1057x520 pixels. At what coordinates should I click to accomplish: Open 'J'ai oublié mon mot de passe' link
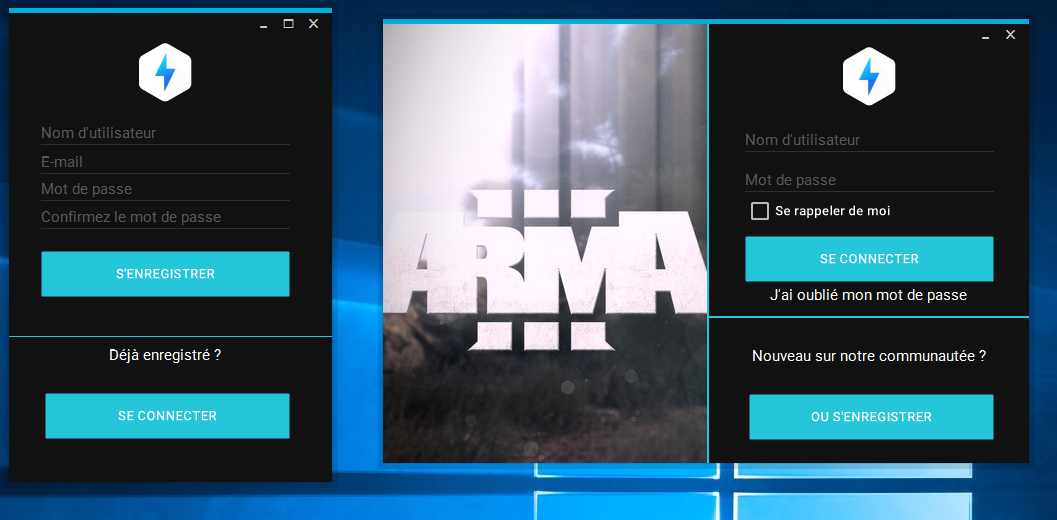coord(868,295)
